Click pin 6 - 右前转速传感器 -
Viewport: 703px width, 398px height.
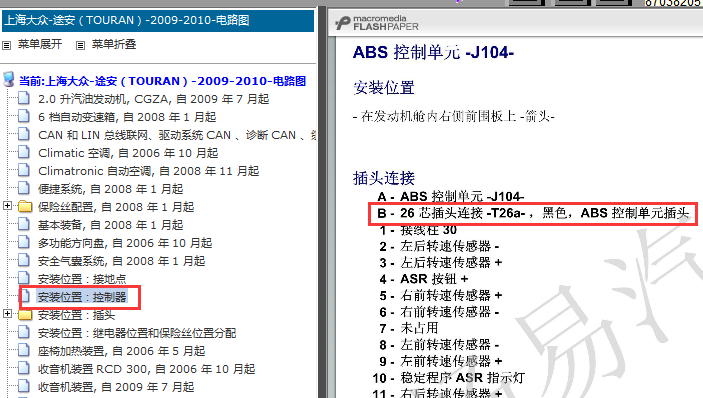[439, 312]
